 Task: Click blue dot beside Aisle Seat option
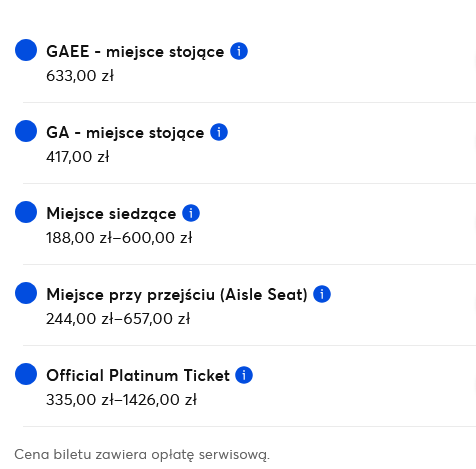click(26, 293)
